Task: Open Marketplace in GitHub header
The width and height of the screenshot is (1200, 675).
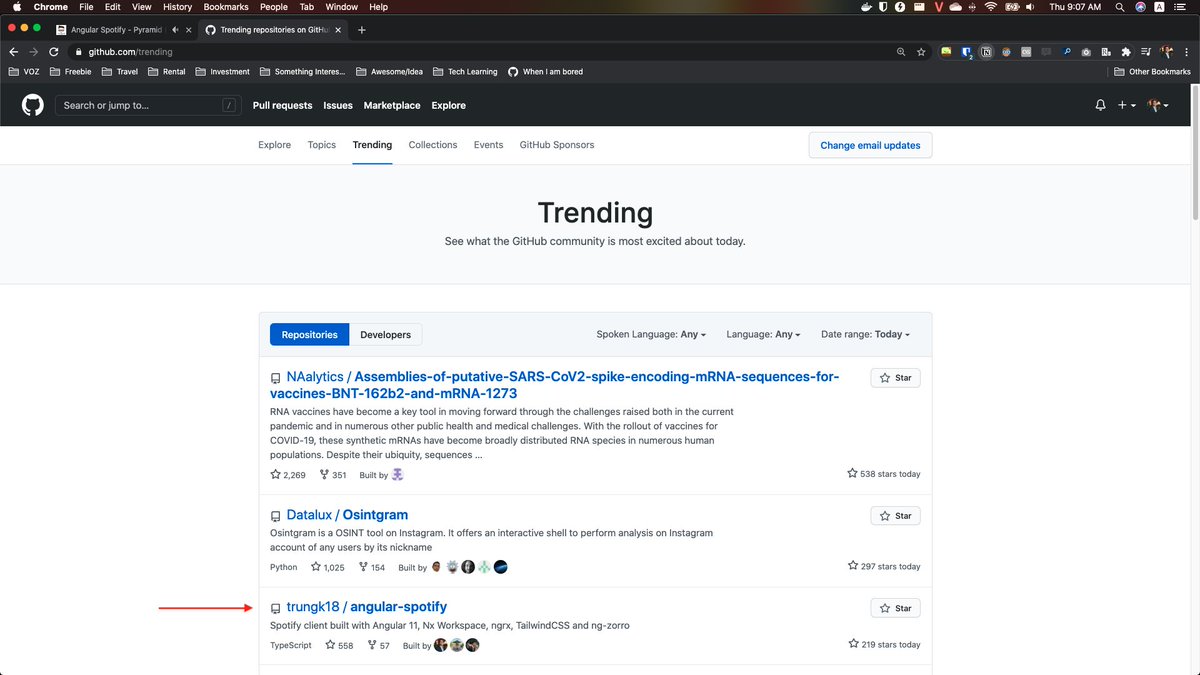Action: (392, 105)
